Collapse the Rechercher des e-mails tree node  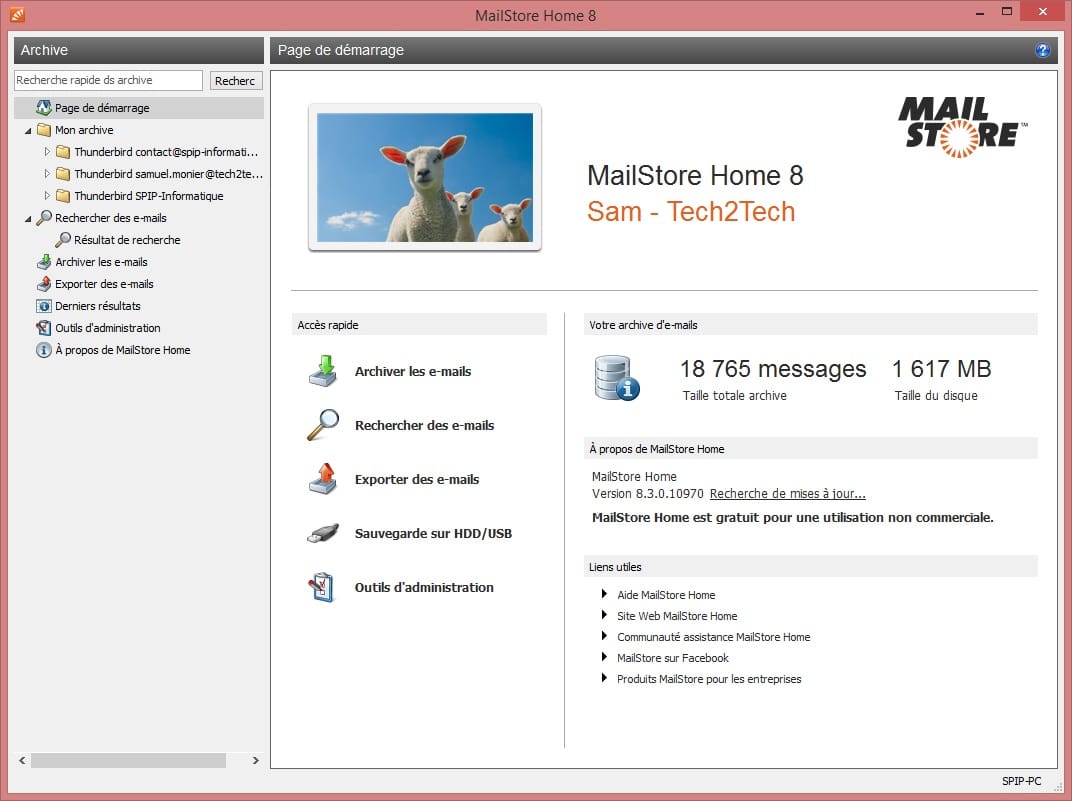pyautogui.click(x=28, y=219)
